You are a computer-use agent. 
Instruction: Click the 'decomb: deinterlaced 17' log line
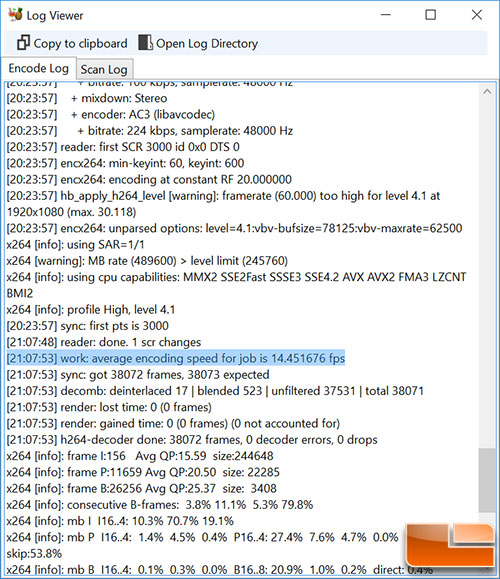(215, 391)
